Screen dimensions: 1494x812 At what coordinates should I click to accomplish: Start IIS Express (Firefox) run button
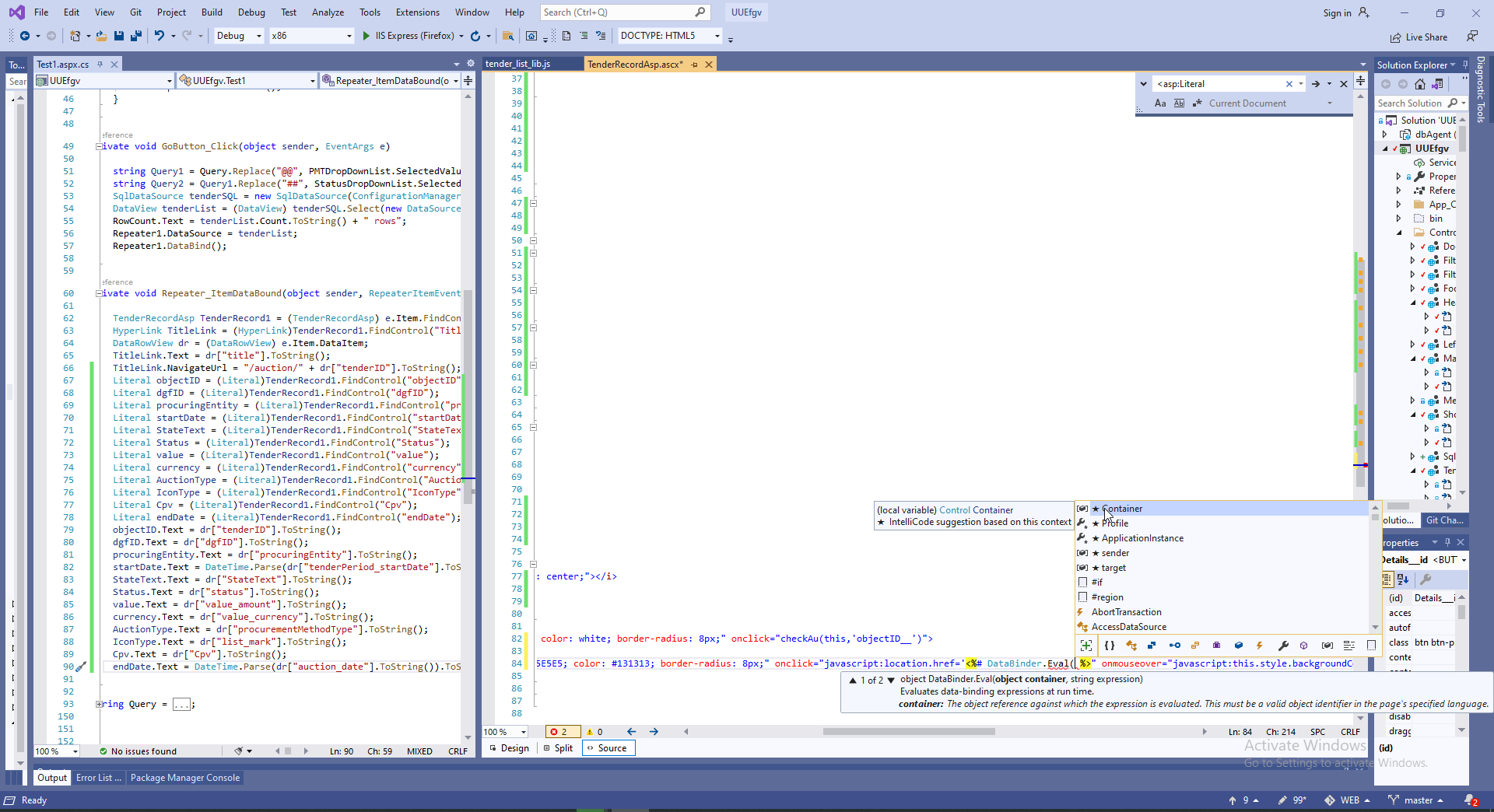(366, 36)
